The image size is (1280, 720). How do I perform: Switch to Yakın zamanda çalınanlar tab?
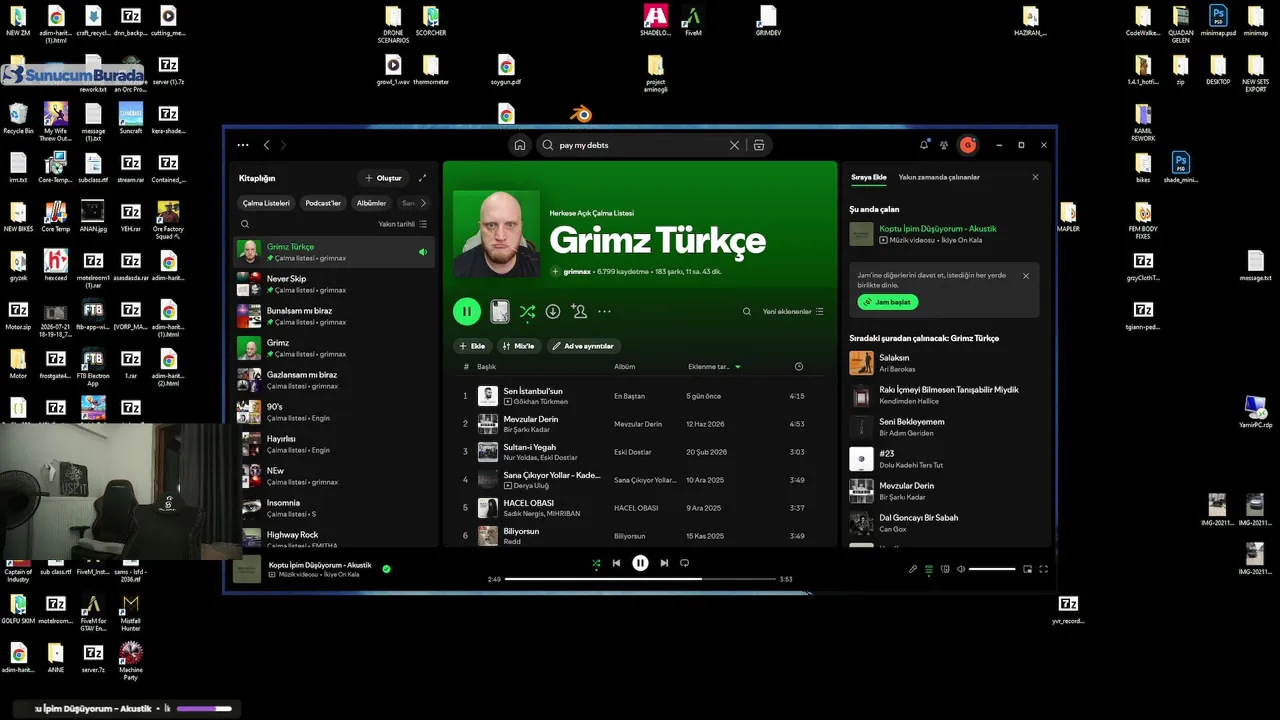point(939,177)
